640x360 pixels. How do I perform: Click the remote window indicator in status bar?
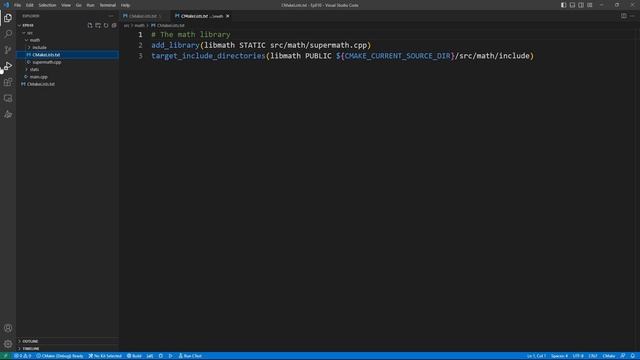tap(5, 356)
